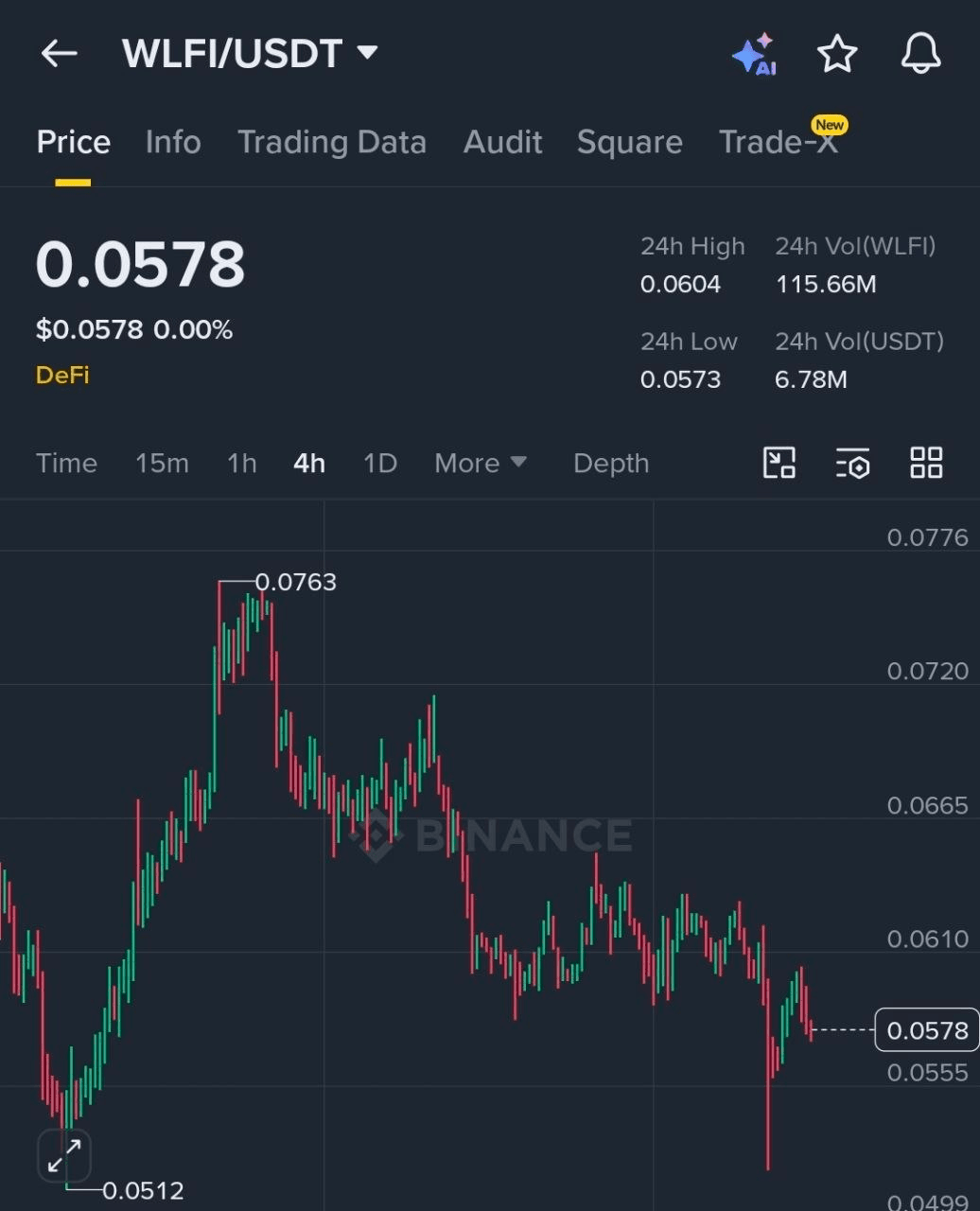Image resolution: width=980 pixels, height=1211 pixels.
Task: Expand the More intervals dropdown
Action: pyautogui.click(x=481, y=464)
